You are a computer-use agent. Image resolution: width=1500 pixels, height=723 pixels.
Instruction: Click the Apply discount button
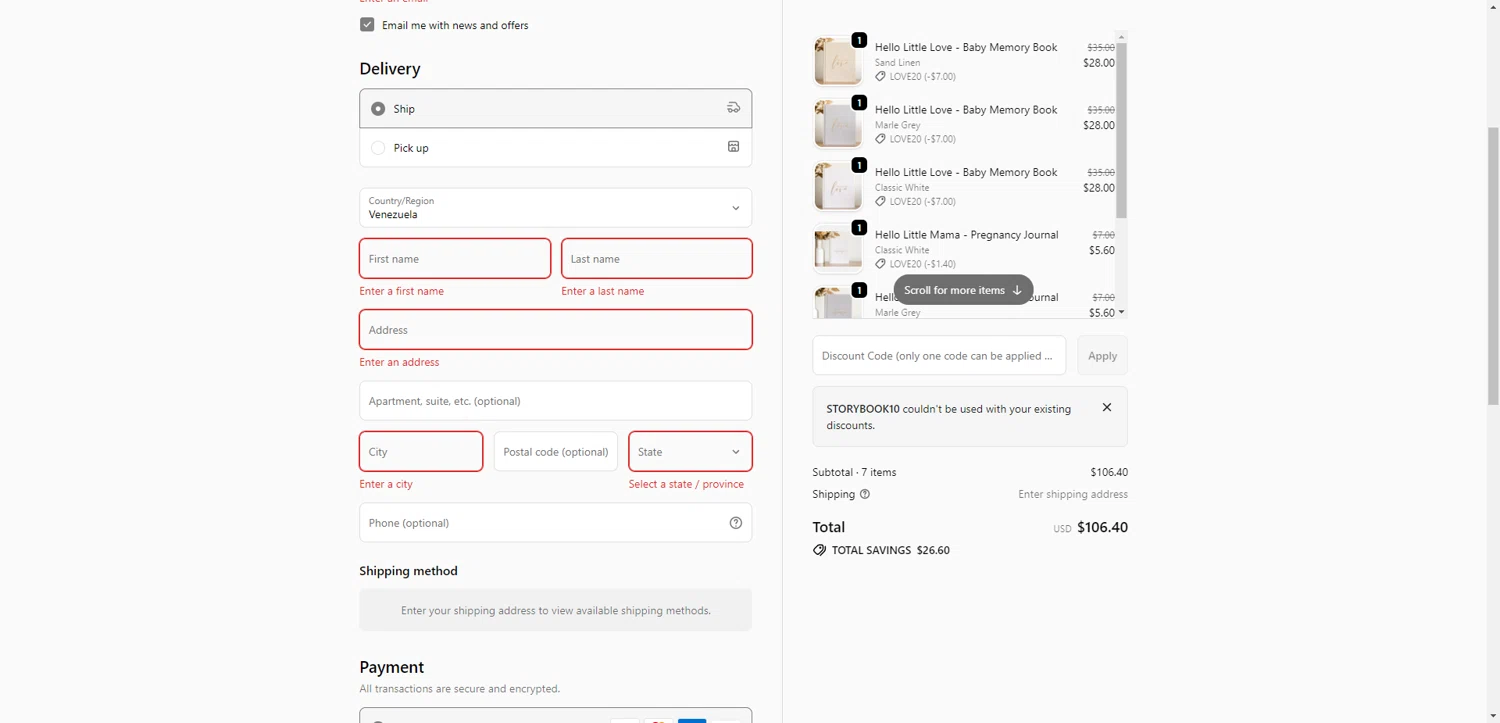[x=1102, y=356]
